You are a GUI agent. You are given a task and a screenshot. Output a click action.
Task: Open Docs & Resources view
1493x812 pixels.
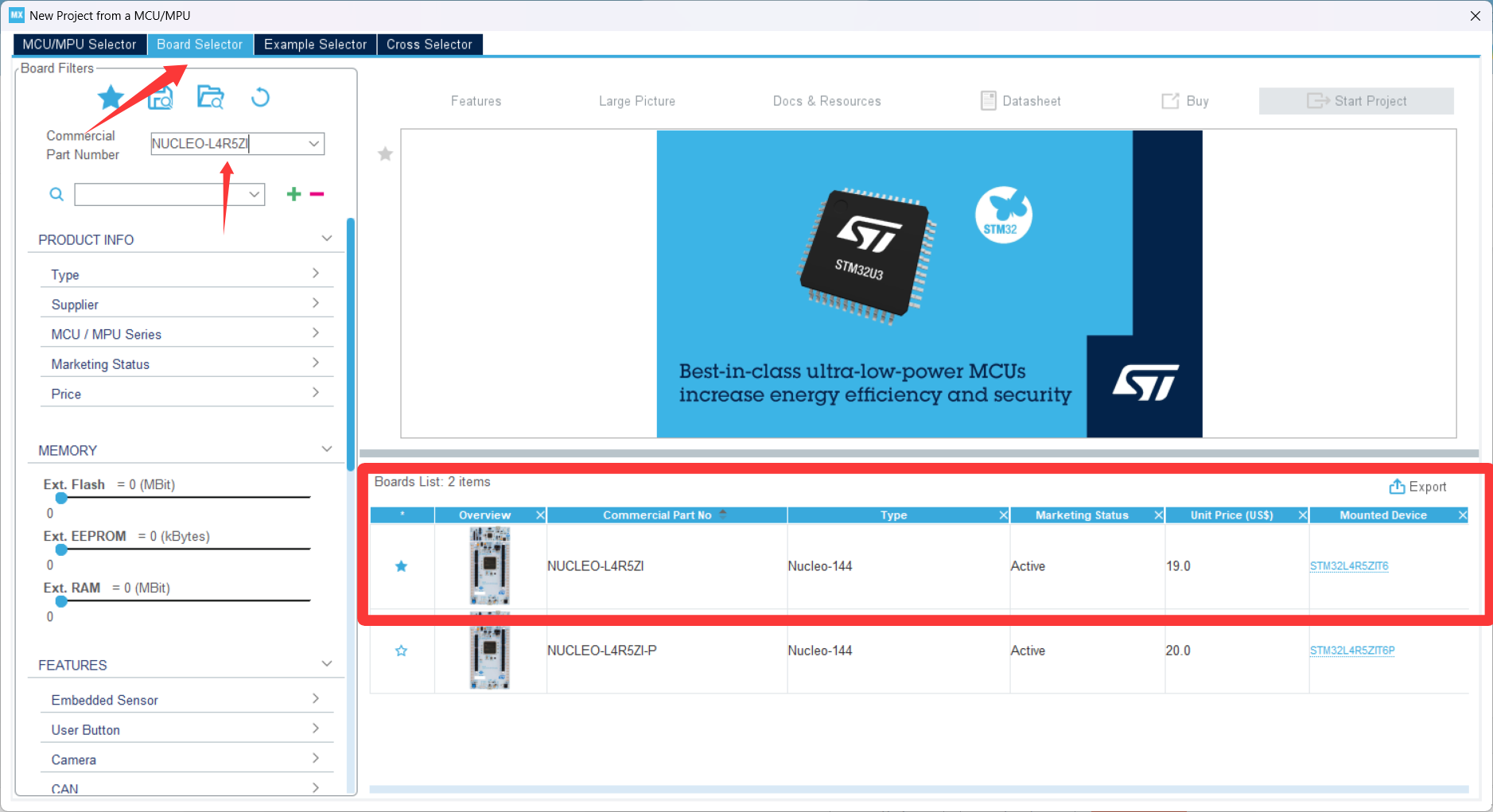click(827, 101)
